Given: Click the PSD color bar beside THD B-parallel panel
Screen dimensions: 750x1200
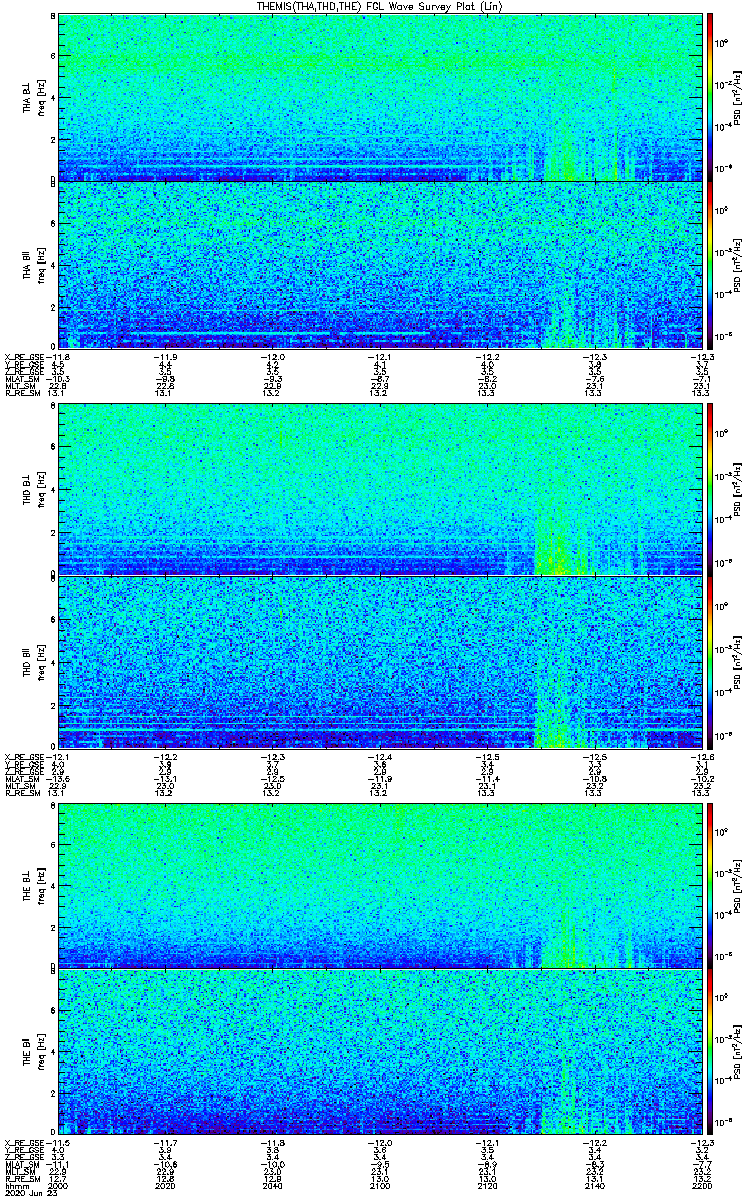Looking at the screenshot, I should pyautogui.click(x=711, y=661).
